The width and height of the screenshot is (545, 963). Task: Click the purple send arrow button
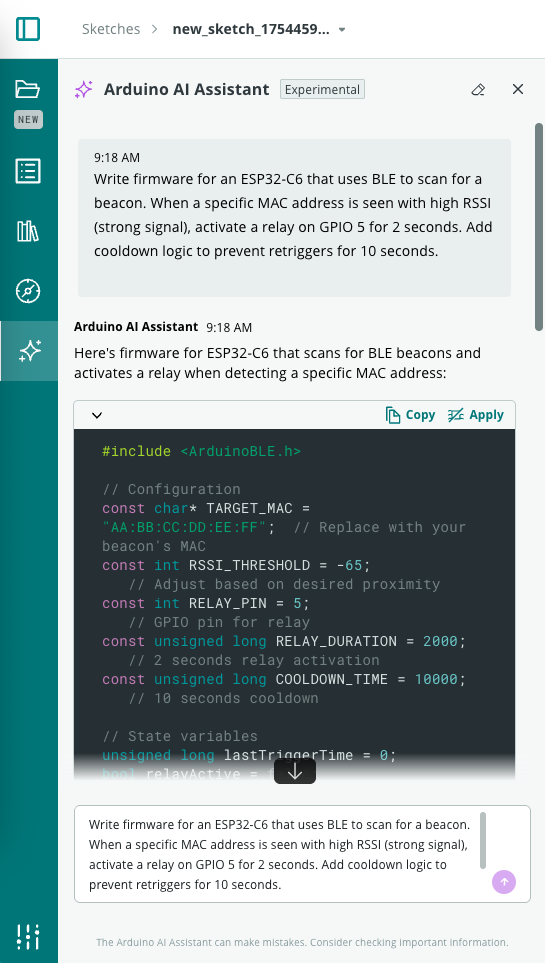(x=504, y=882)
